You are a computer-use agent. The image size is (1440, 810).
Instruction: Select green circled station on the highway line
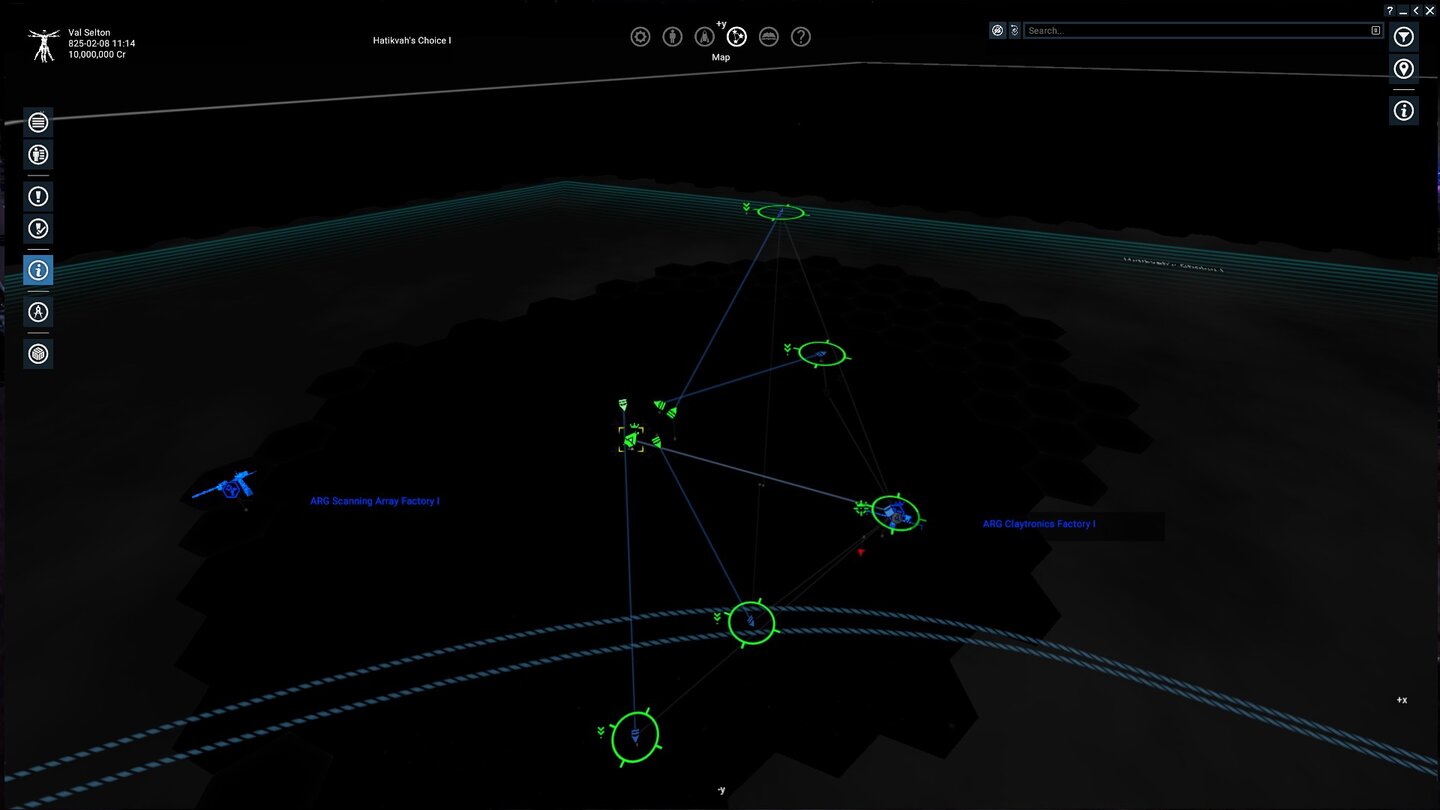pyautogui.click(x=752, y=622)
